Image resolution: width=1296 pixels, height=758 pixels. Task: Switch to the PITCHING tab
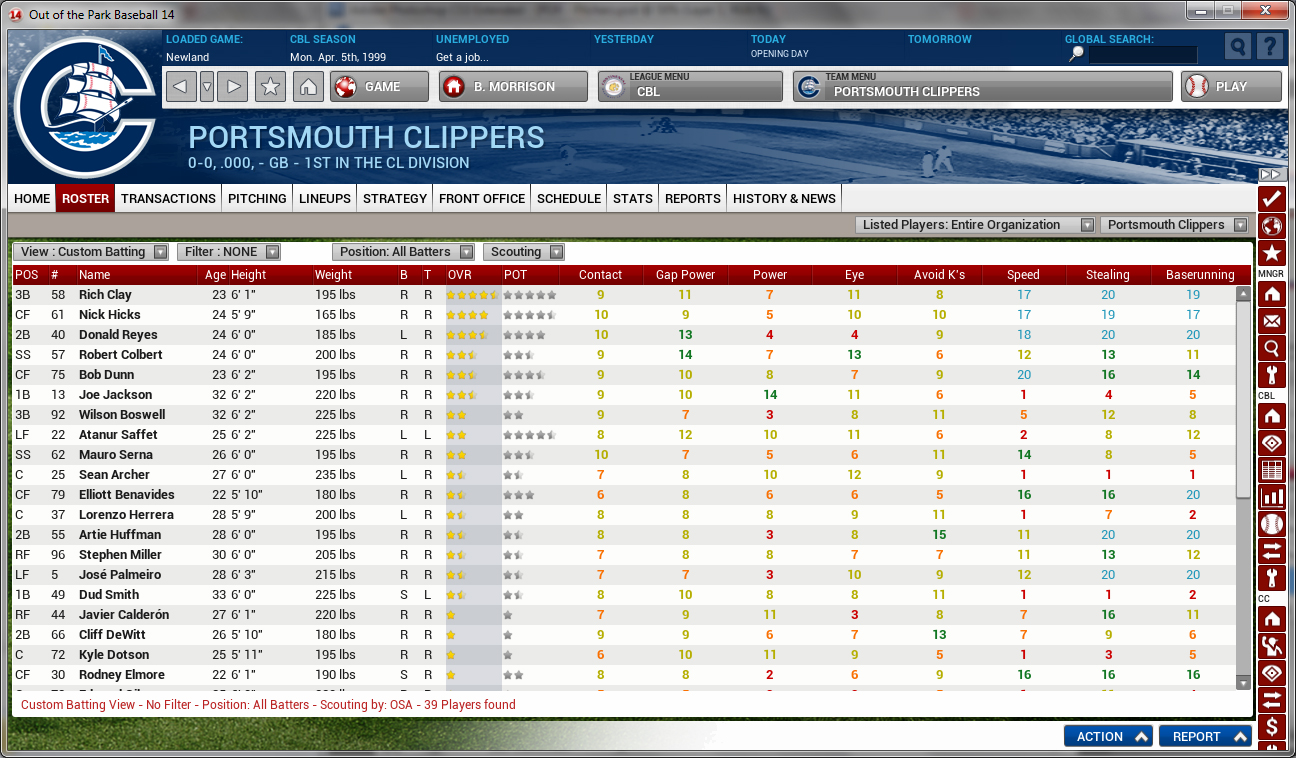(x=257, y=198)
